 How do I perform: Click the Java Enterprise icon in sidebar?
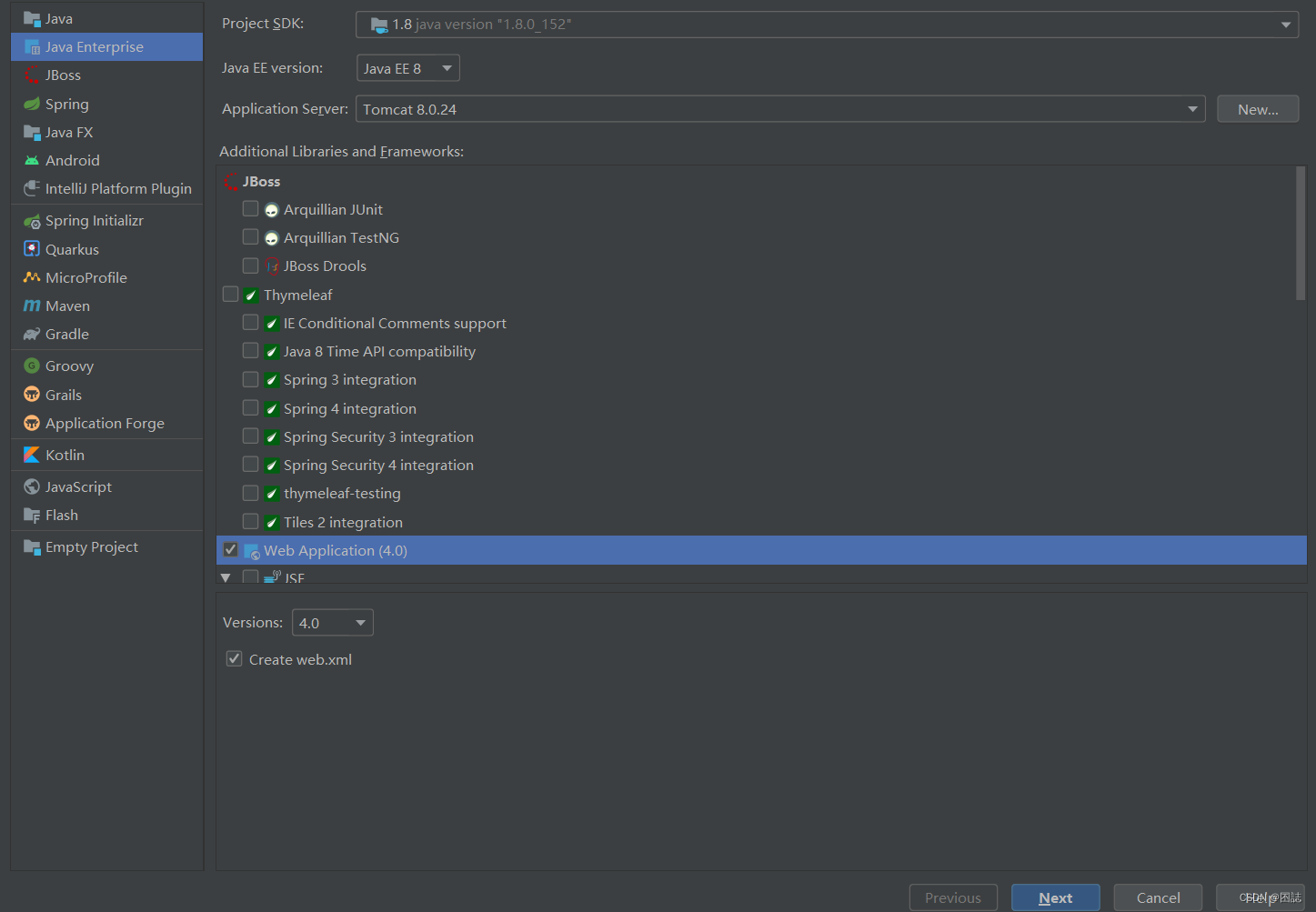pos(32,47)
